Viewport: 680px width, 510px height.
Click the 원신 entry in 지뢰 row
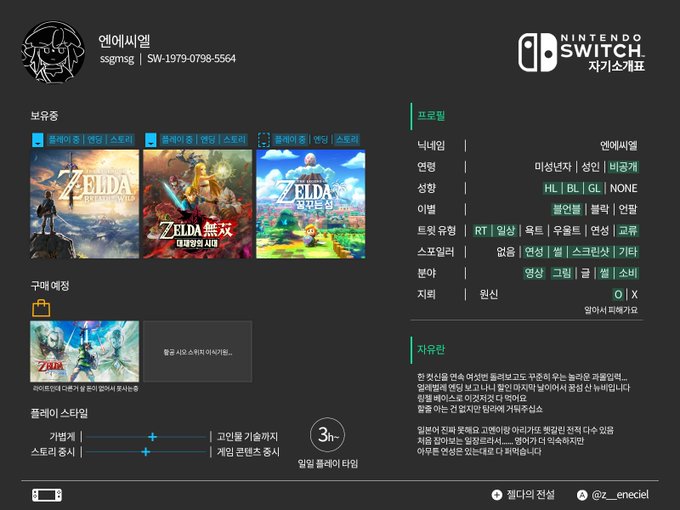coord(489,294)
